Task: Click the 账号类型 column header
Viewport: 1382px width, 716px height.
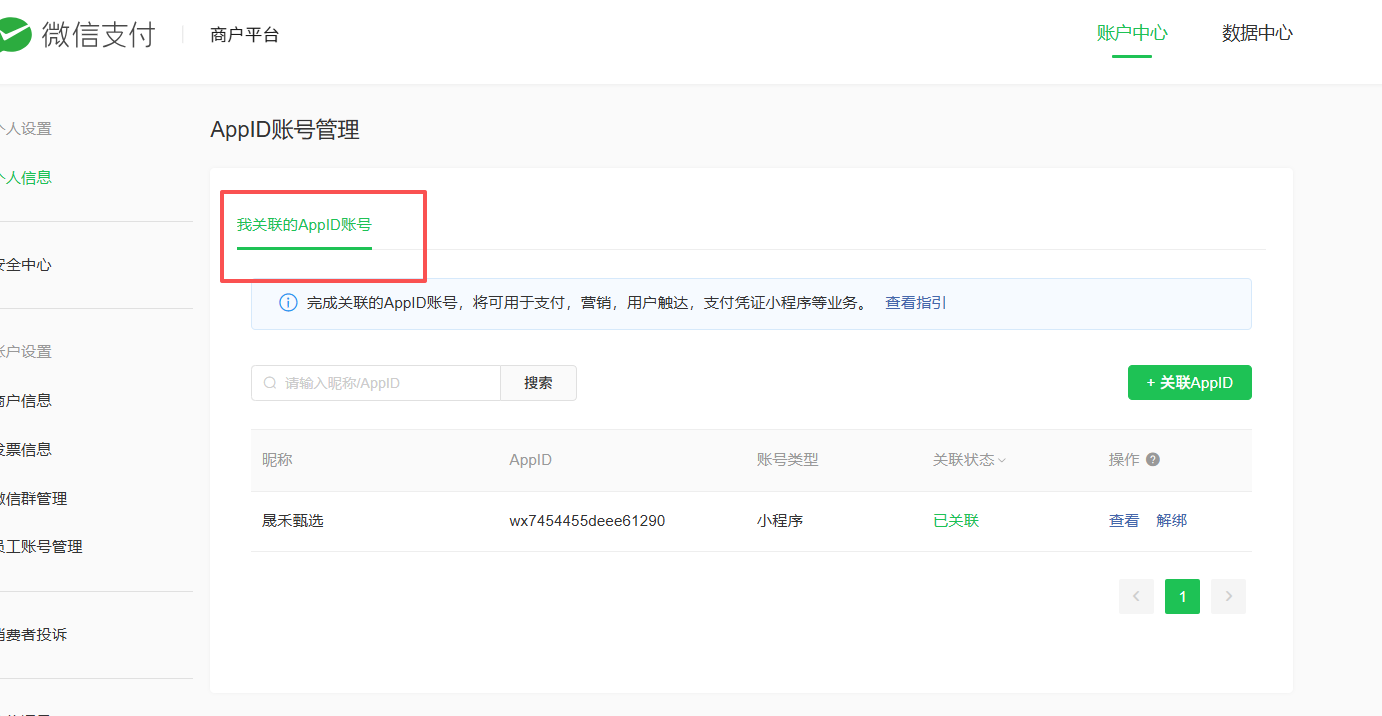Action: [788, 460]
